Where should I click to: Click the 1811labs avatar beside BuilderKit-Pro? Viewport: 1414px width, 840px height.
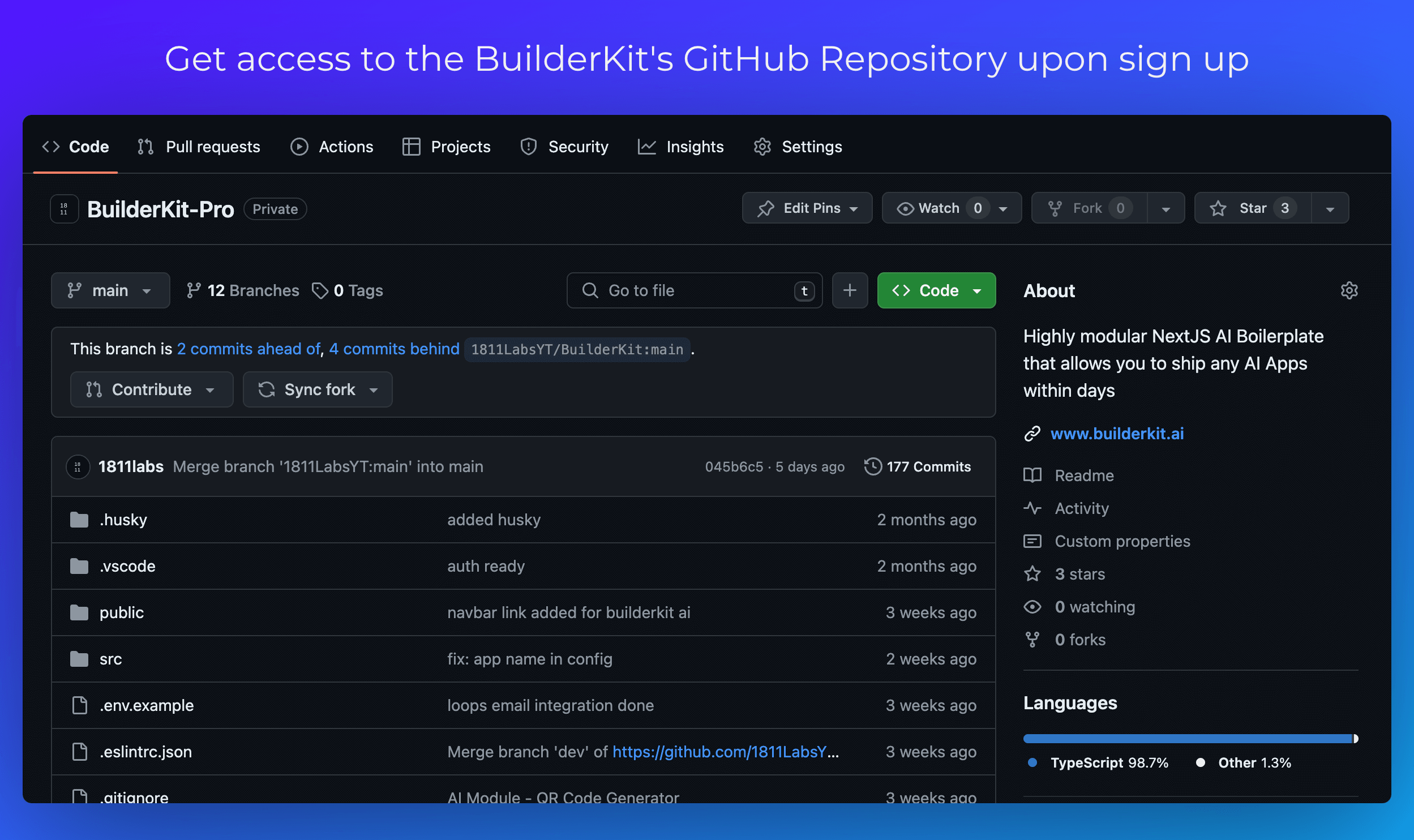(x=64, y=209)
